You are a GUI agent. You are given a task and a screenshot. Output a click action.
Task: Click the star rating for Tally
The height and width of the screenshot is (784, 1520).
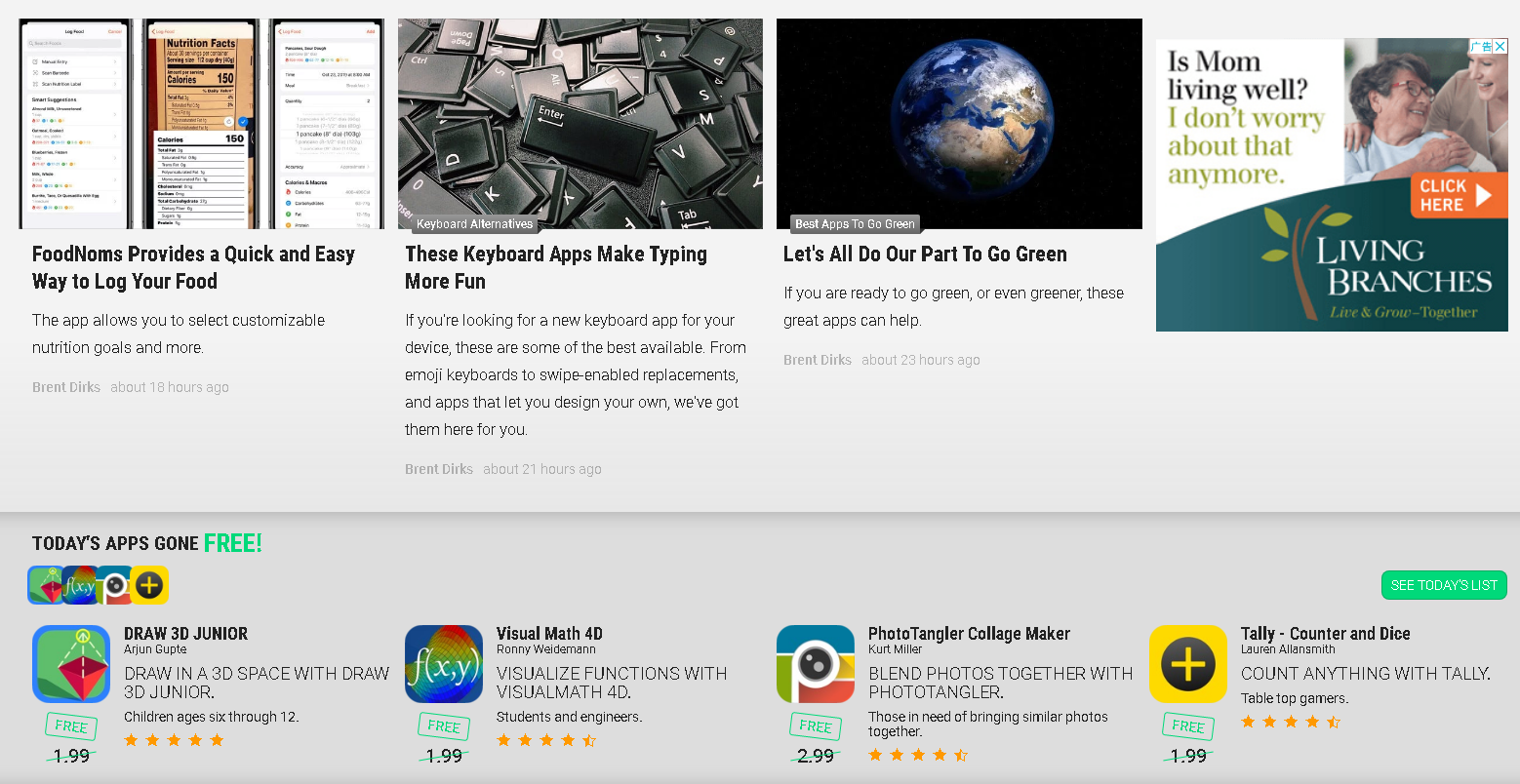click(x=1291, y=722)
